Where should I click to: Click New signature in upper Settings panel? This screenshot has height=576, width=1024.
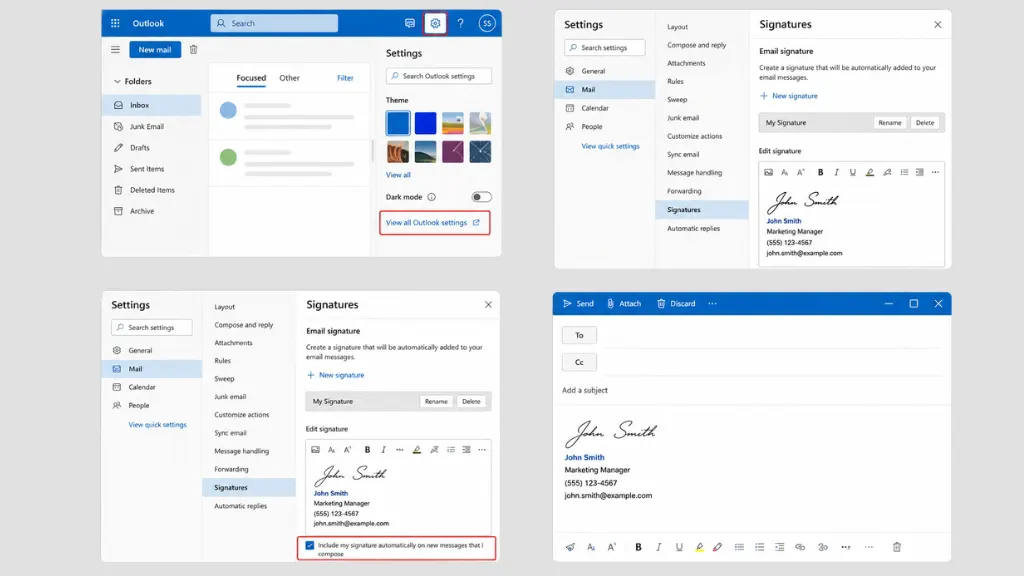tap(789, 96)
